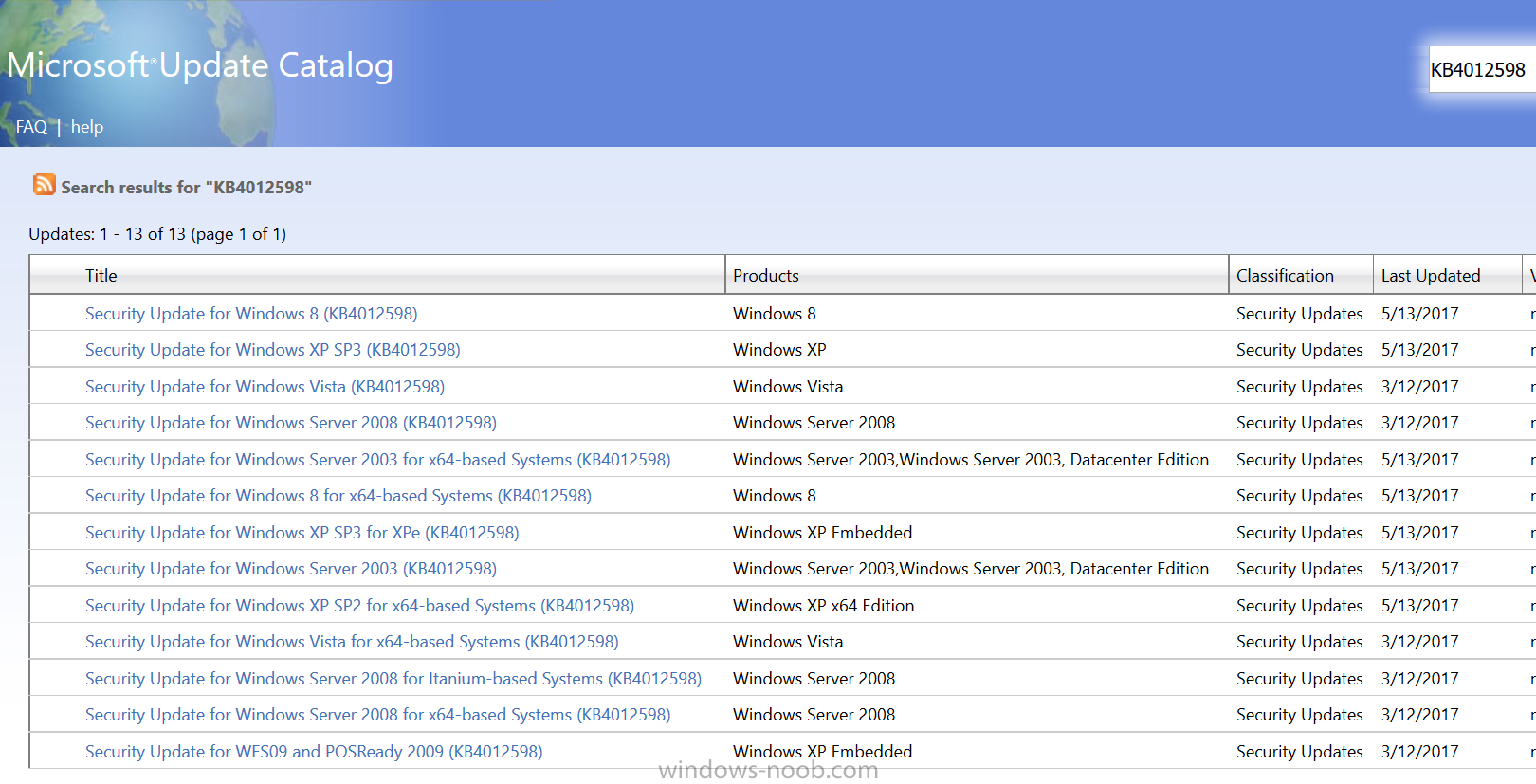
Task: Open WES09 and POSReady 2009 update link
Action: coord(314,752)
